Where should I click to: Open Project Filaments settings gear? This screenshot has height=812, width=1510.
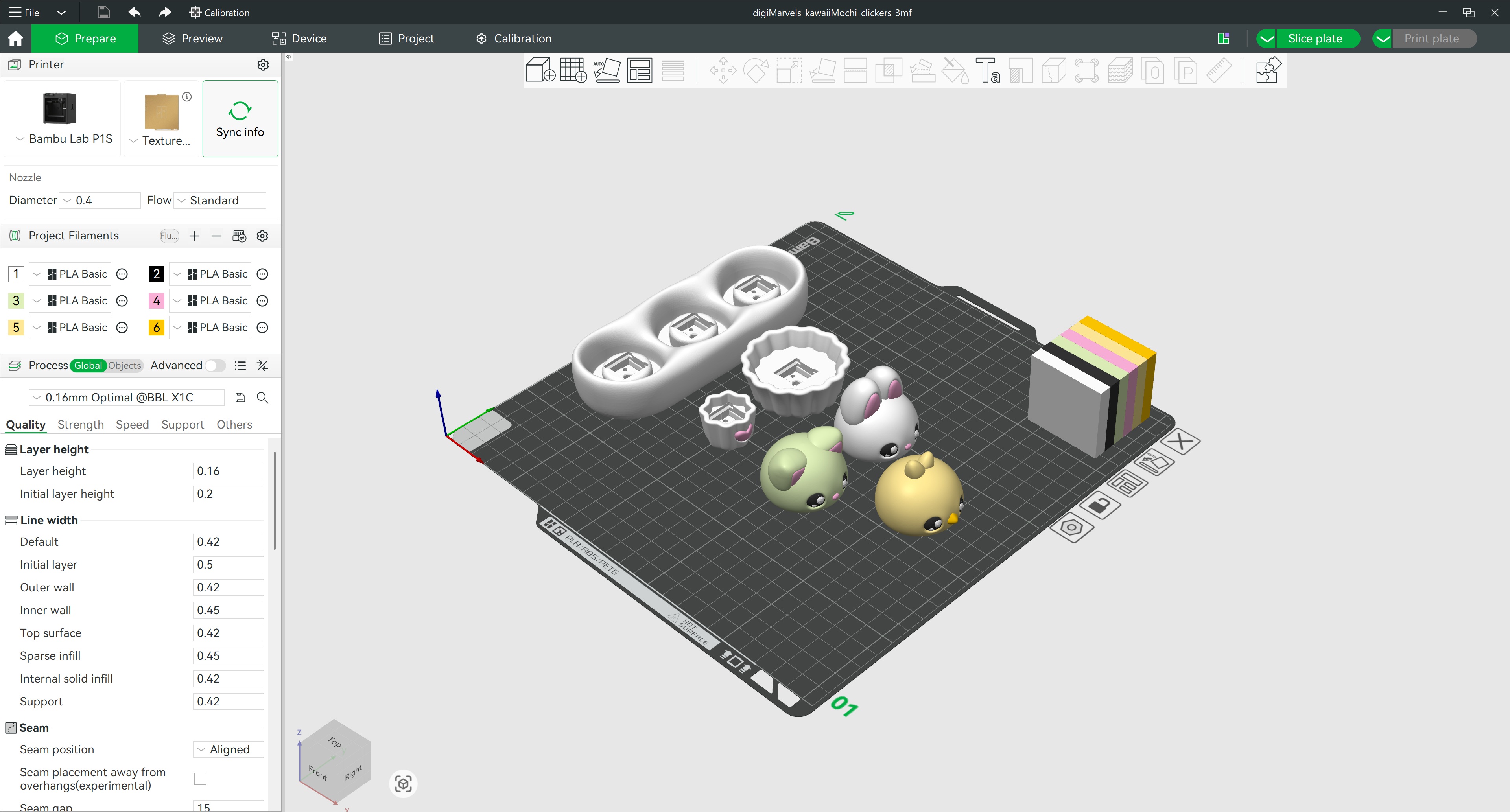pos(263,236)
